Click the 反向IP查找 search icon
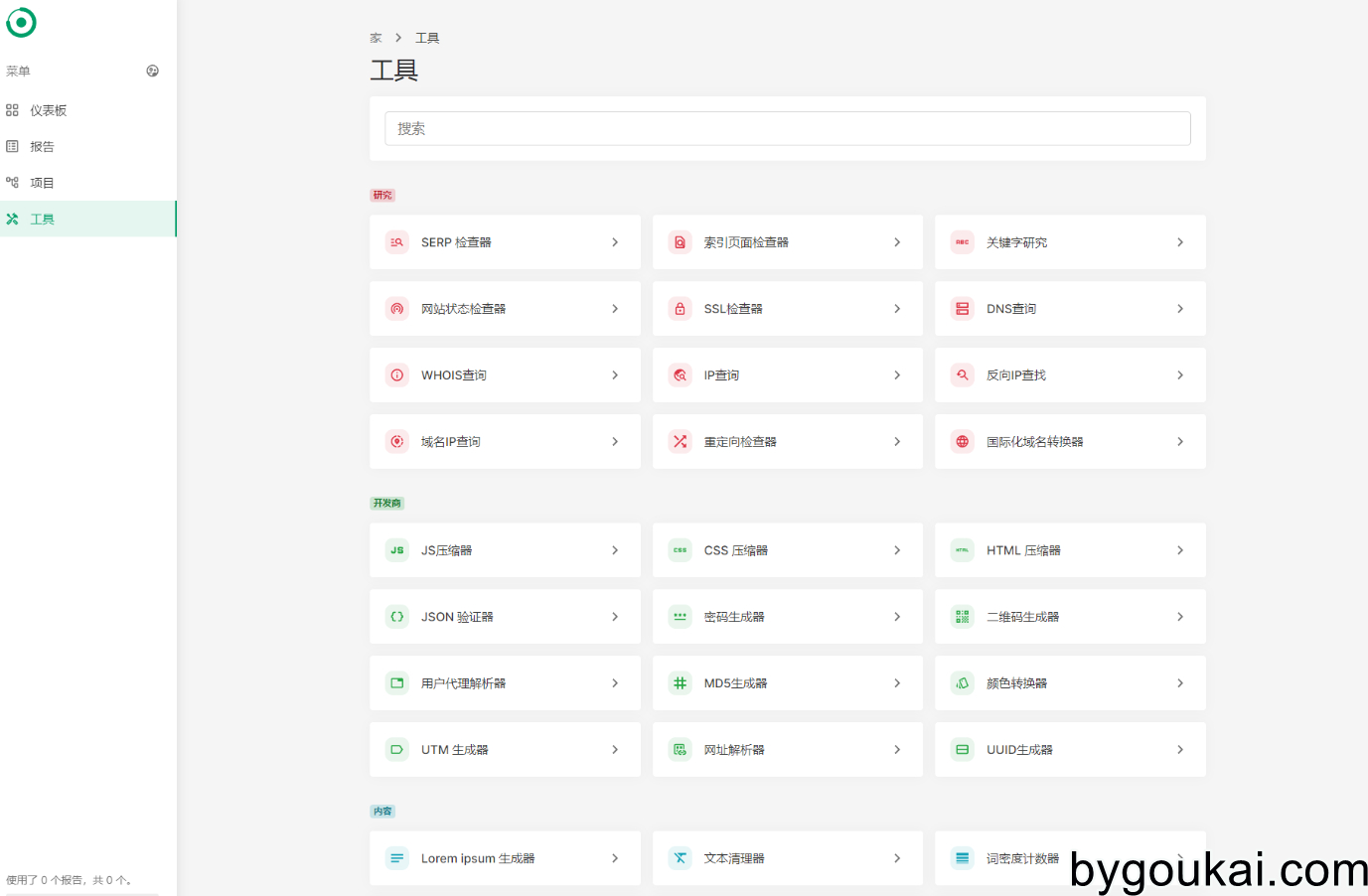This screenshot has width=1368, height=896. 963,375
